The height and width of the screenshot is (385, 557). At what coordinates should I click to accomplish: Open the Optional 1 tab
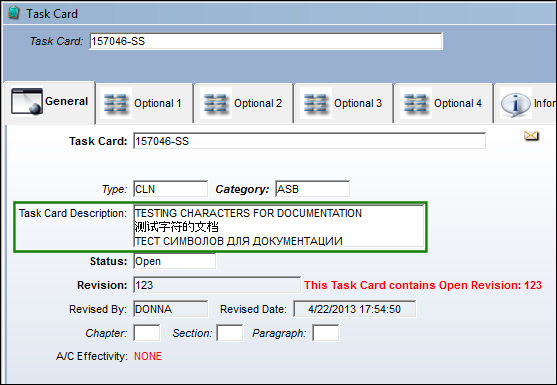click(x=144, y=103)
